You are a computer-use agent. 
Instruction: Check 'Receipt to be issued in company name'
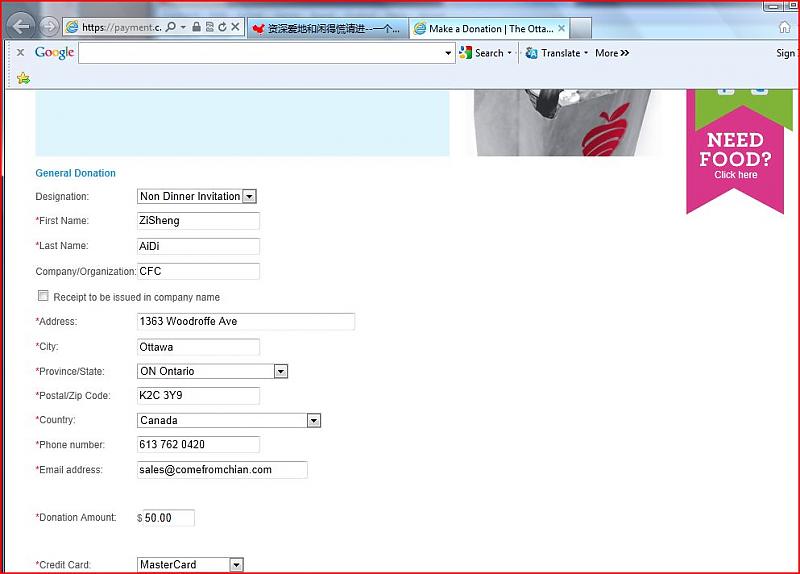[x=43, y=296]
